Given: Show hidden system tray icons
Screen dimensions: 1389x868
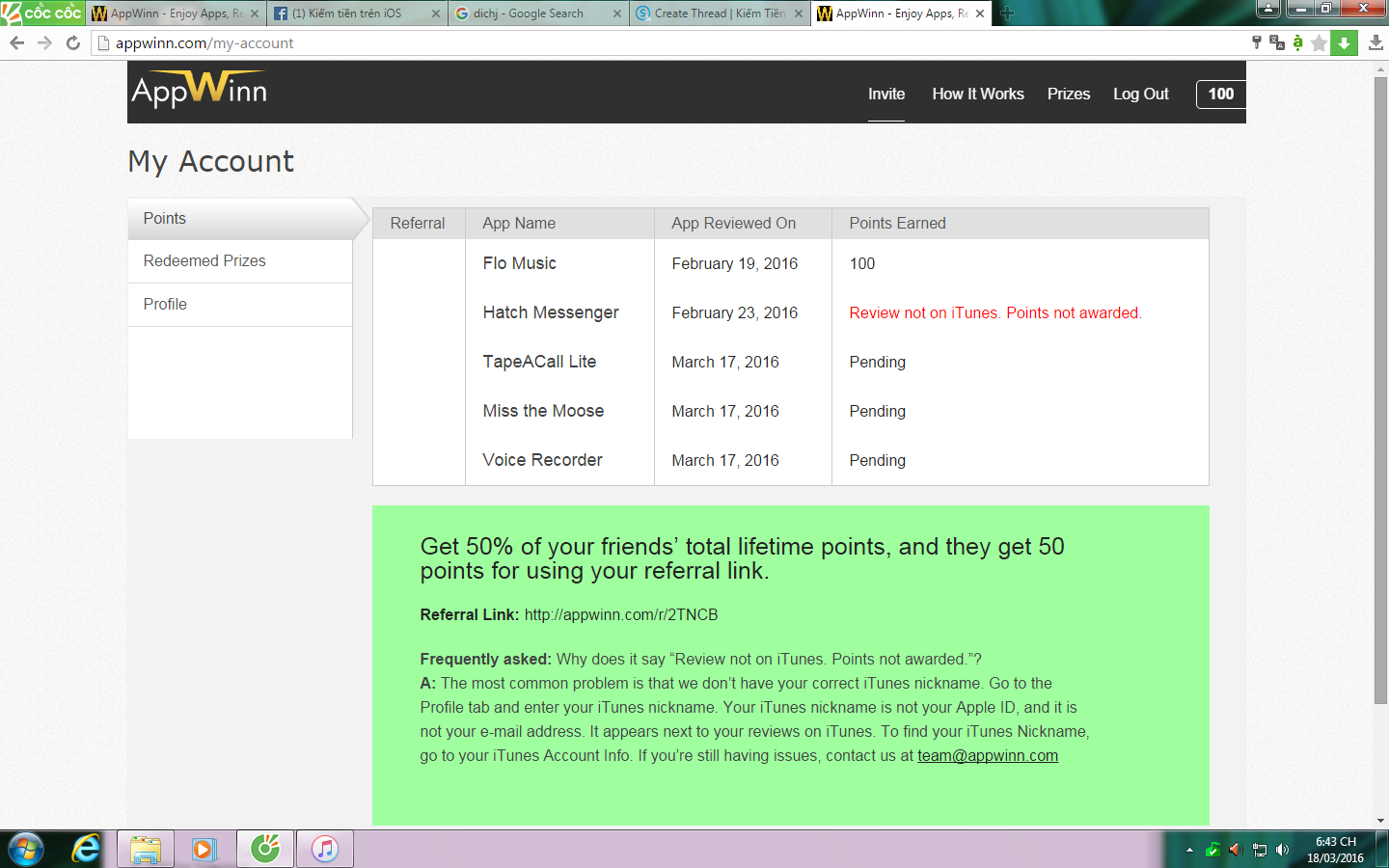Looking at the screenshot, I should pos(1189,850).
